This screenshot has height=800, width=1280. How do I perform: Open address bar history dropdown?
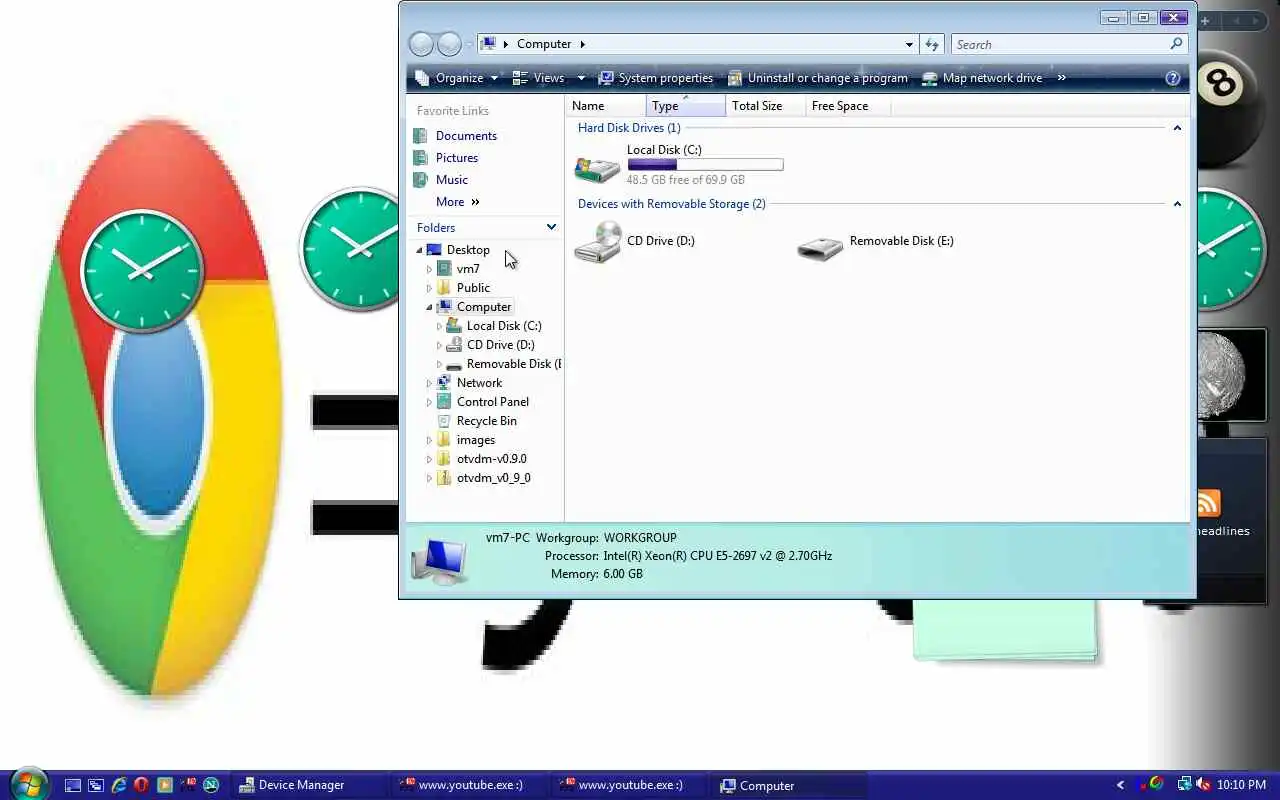point(909,44)
